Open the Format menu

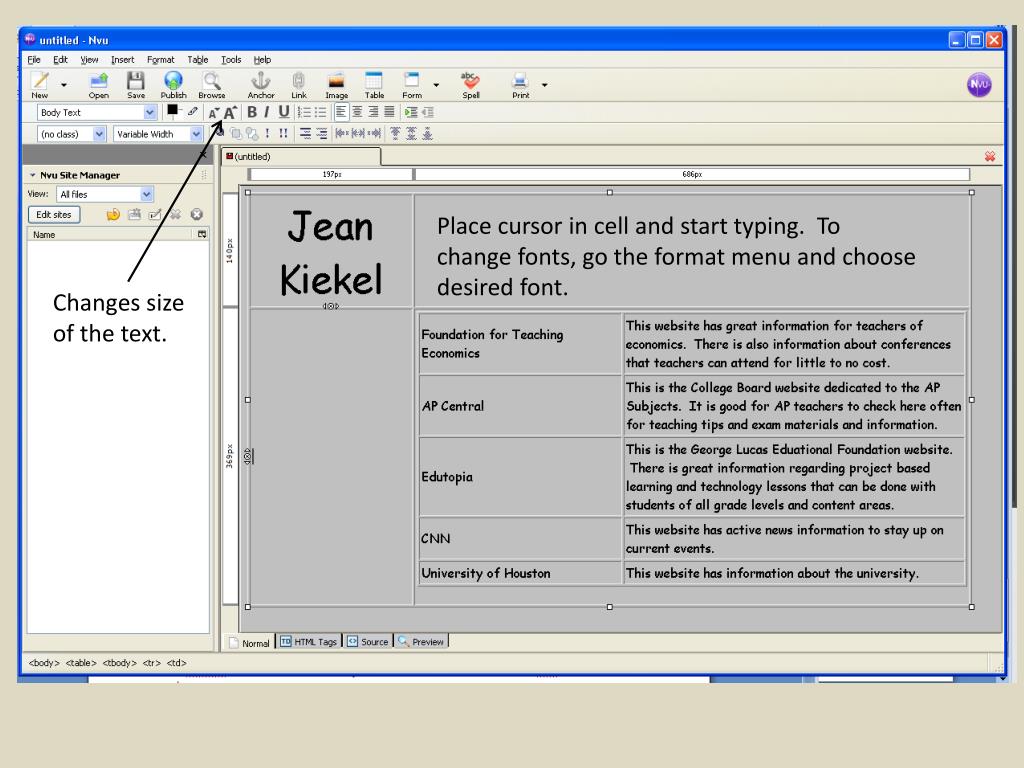[161, 59]
